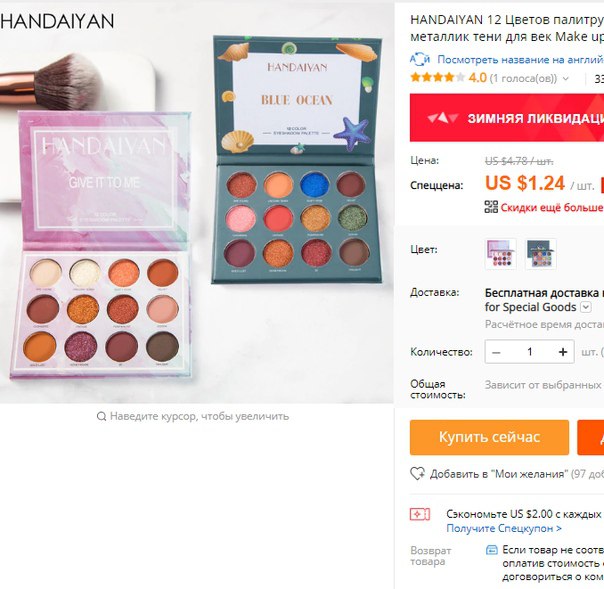The image size is (604, 589).
Task: Decrease quantity with the minus button
Action: [497, 352]
